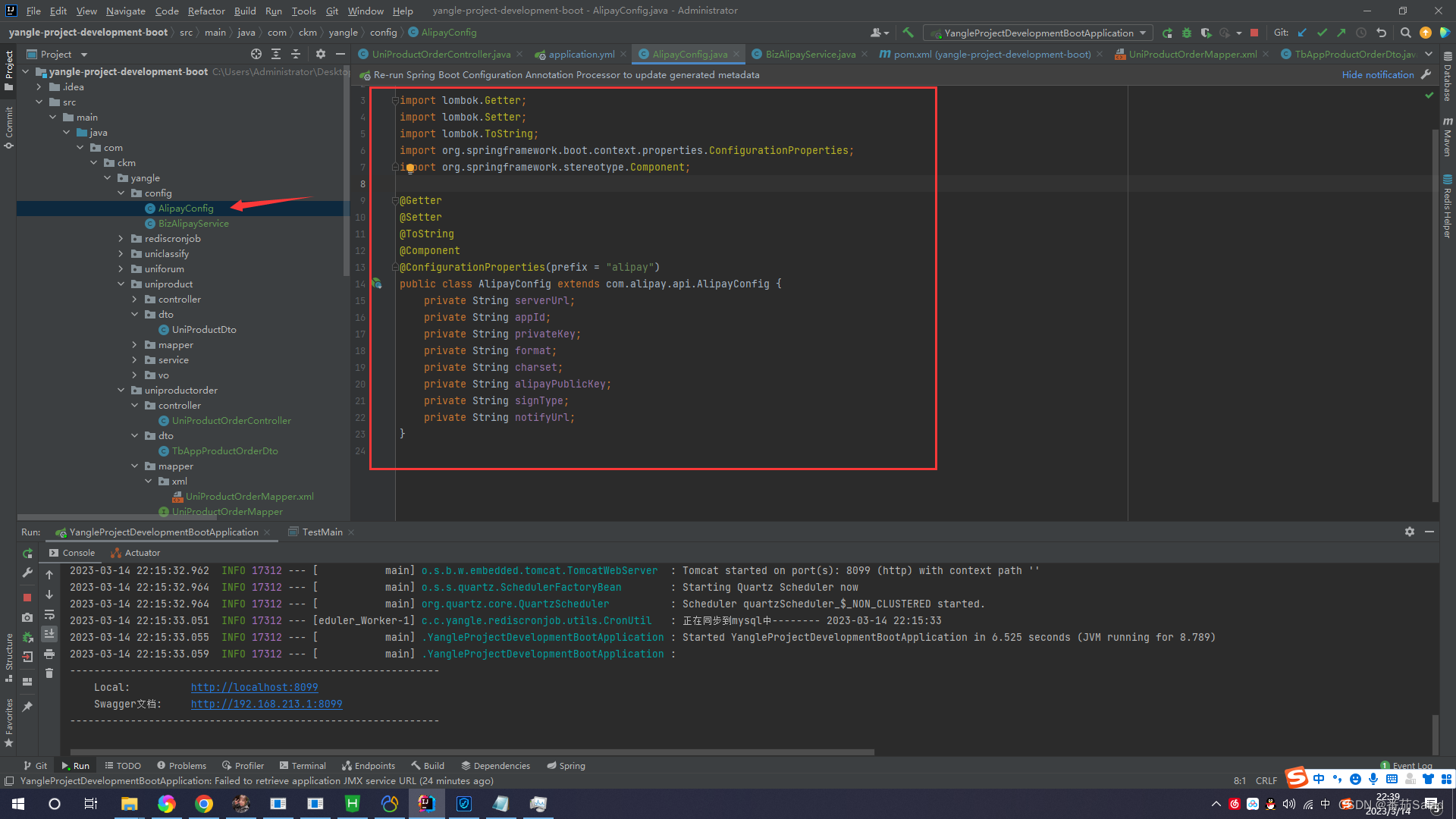Viewport: 1456px width, 819px height.
Task: Stop process with Run panel red square
Action: 27,598
